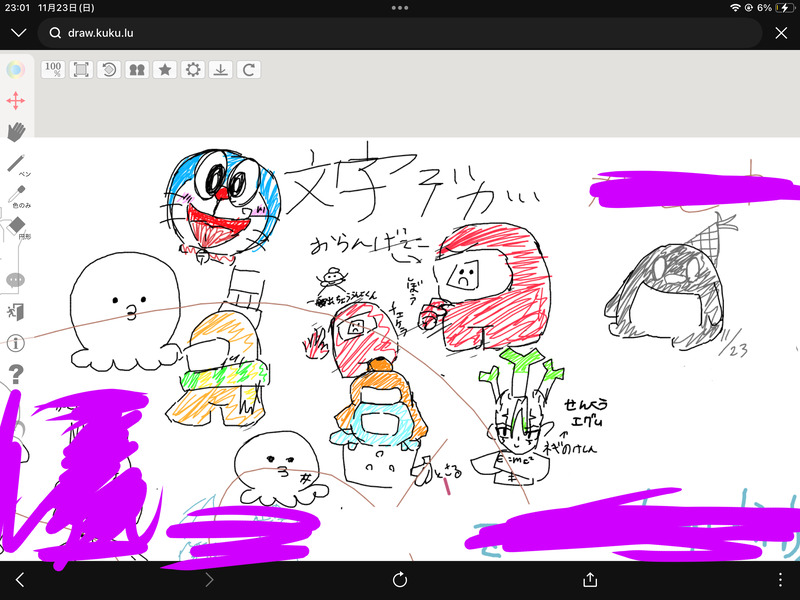The height and width of the screenshot is (600, 800).
Task: Open the chat speech bubble
Action: pos(15,280)
